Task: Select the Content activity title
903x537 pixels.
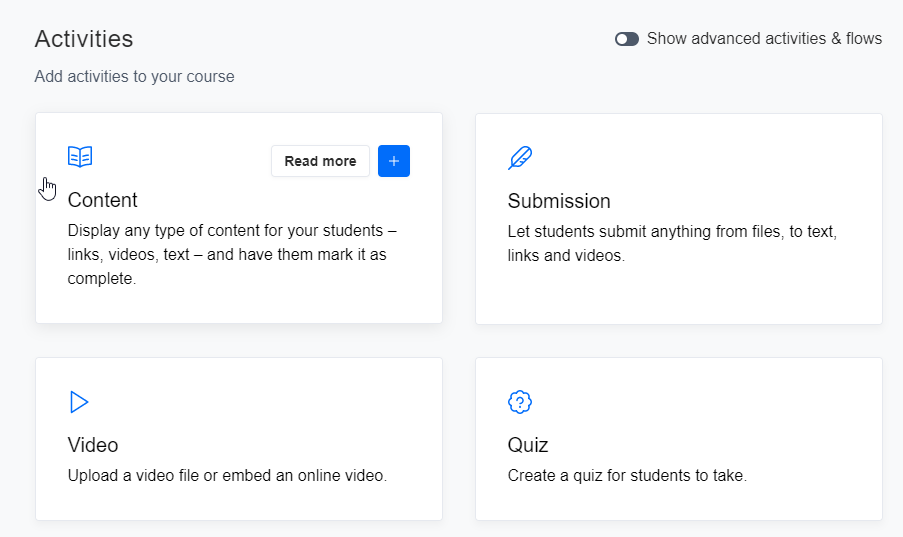Action: click(103, 200)
